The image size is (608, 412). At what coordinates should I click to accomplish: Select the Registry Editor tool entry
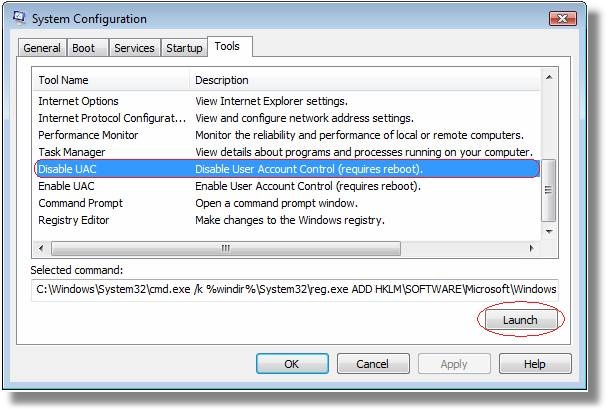(x=286, y=220)
